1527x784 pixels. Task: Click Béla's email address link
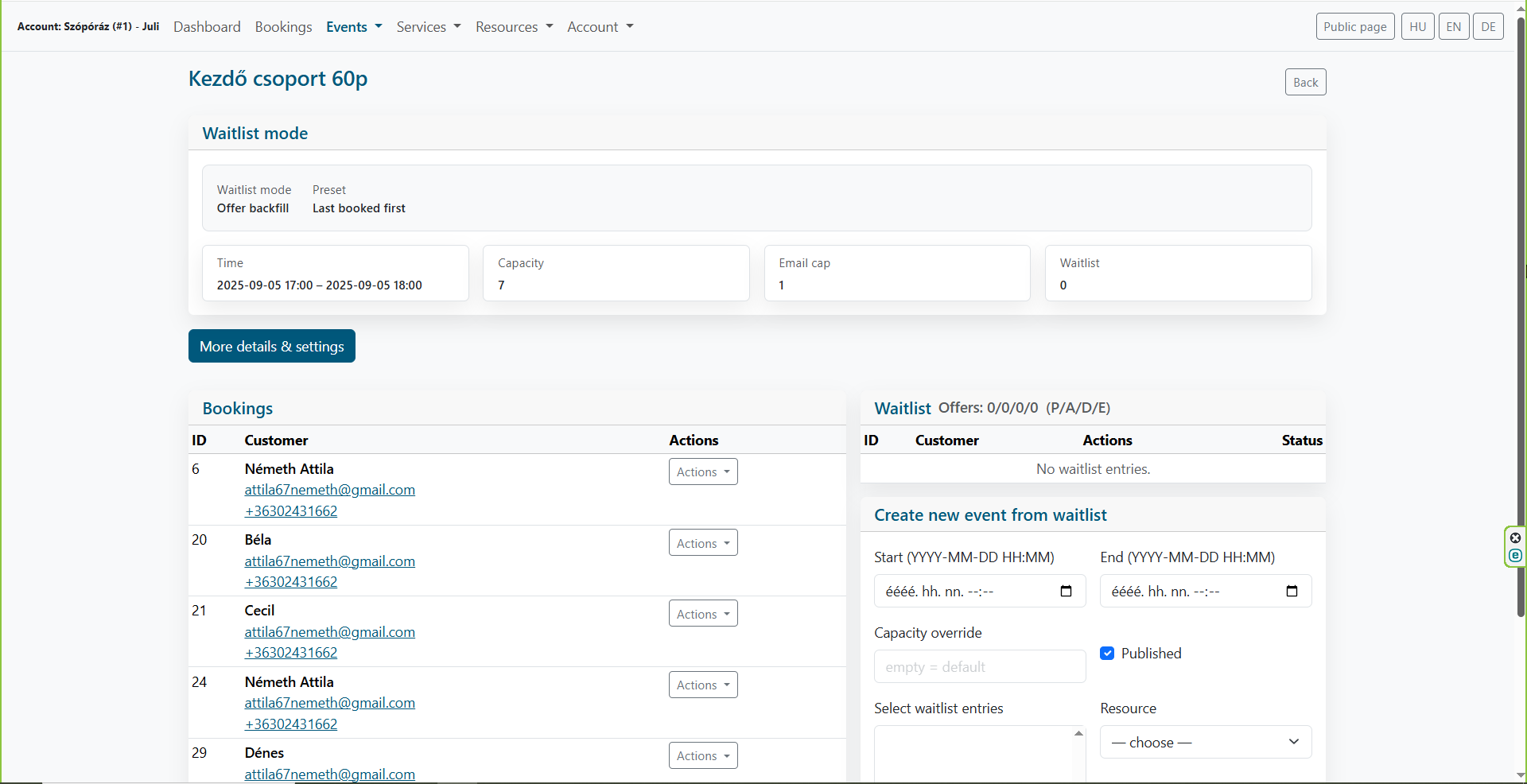[x=329, y=561]
